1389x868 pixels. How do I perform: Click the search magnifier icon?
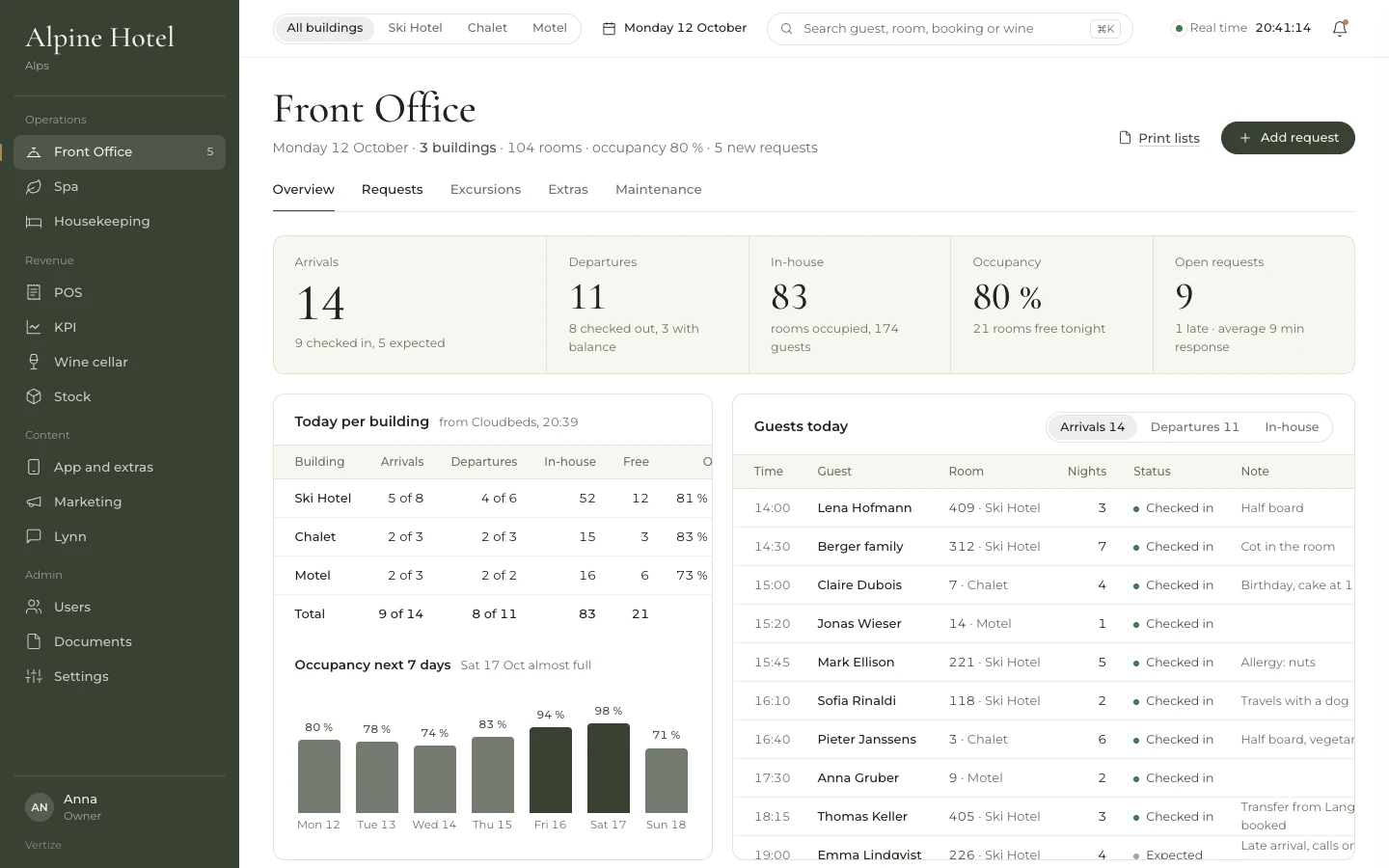pos(787,29)
